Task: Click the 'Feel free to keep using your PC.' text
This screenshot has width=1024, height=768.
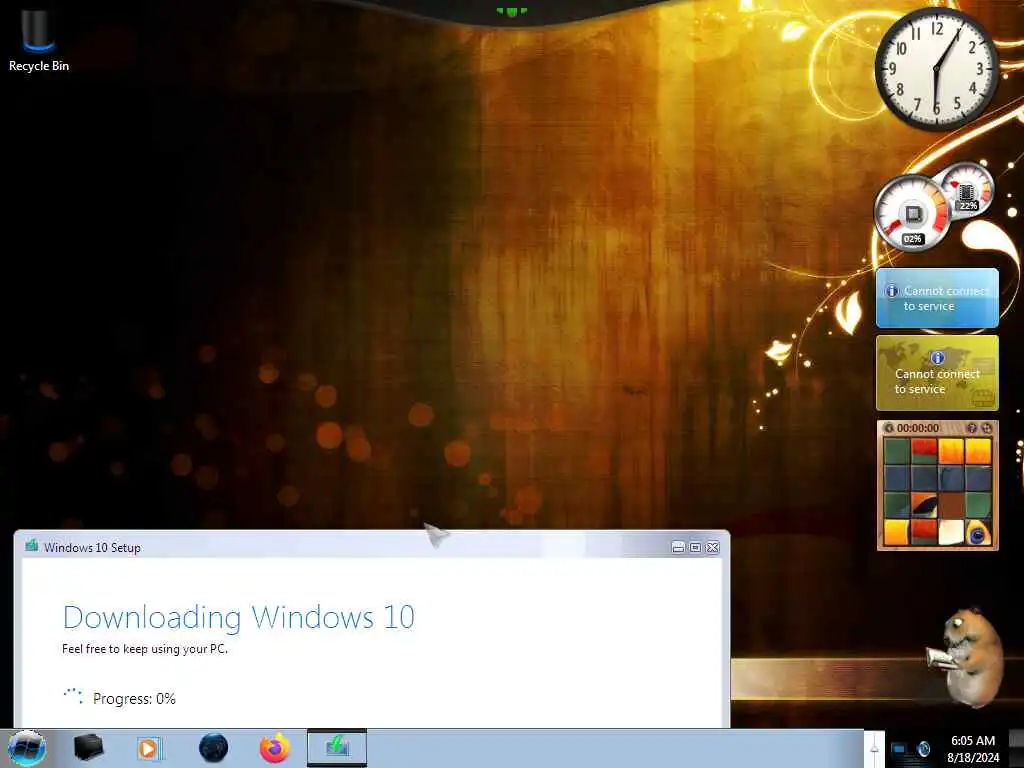Action: 145,649
